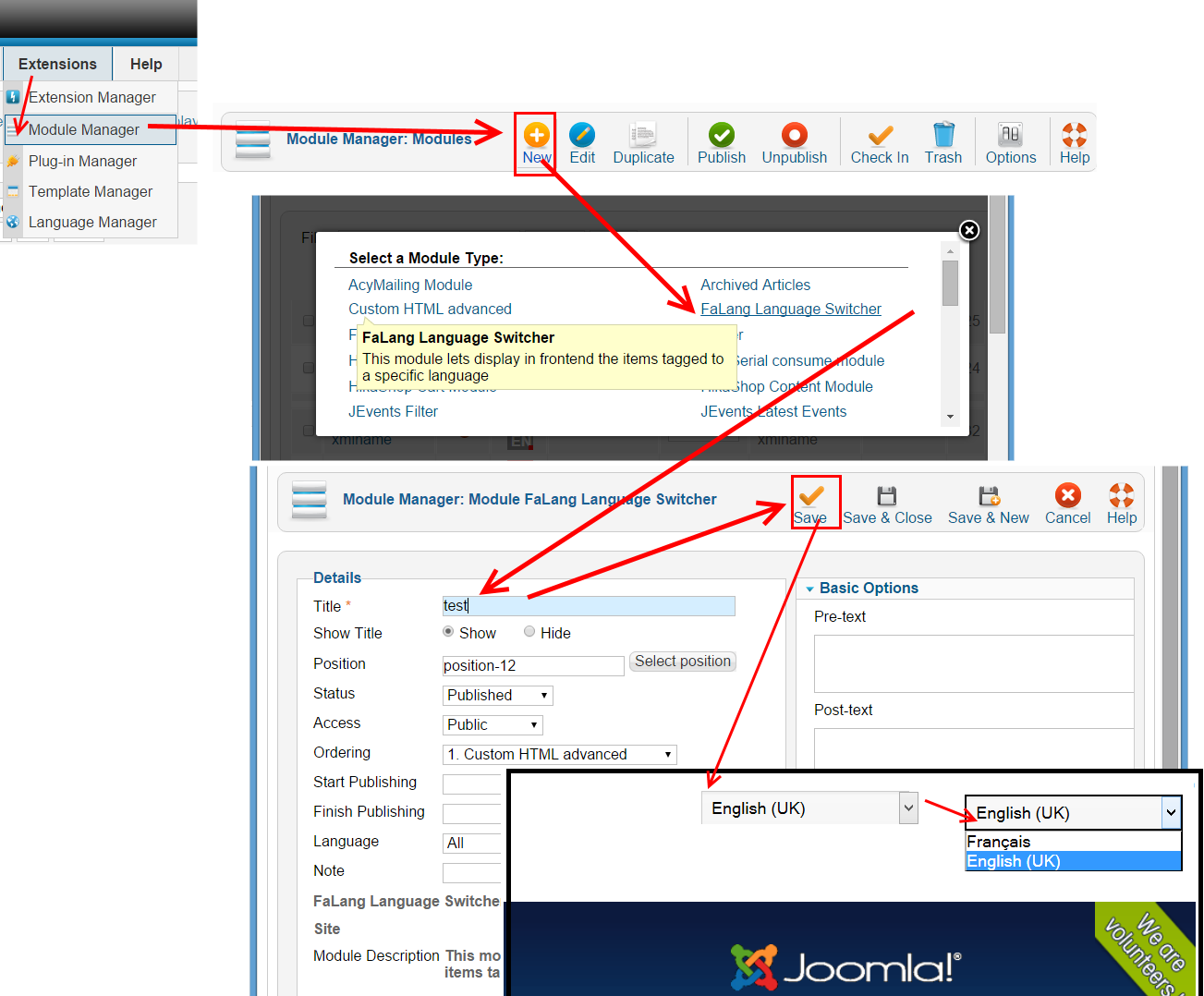Click the Select position button

[x=683, y=662]
